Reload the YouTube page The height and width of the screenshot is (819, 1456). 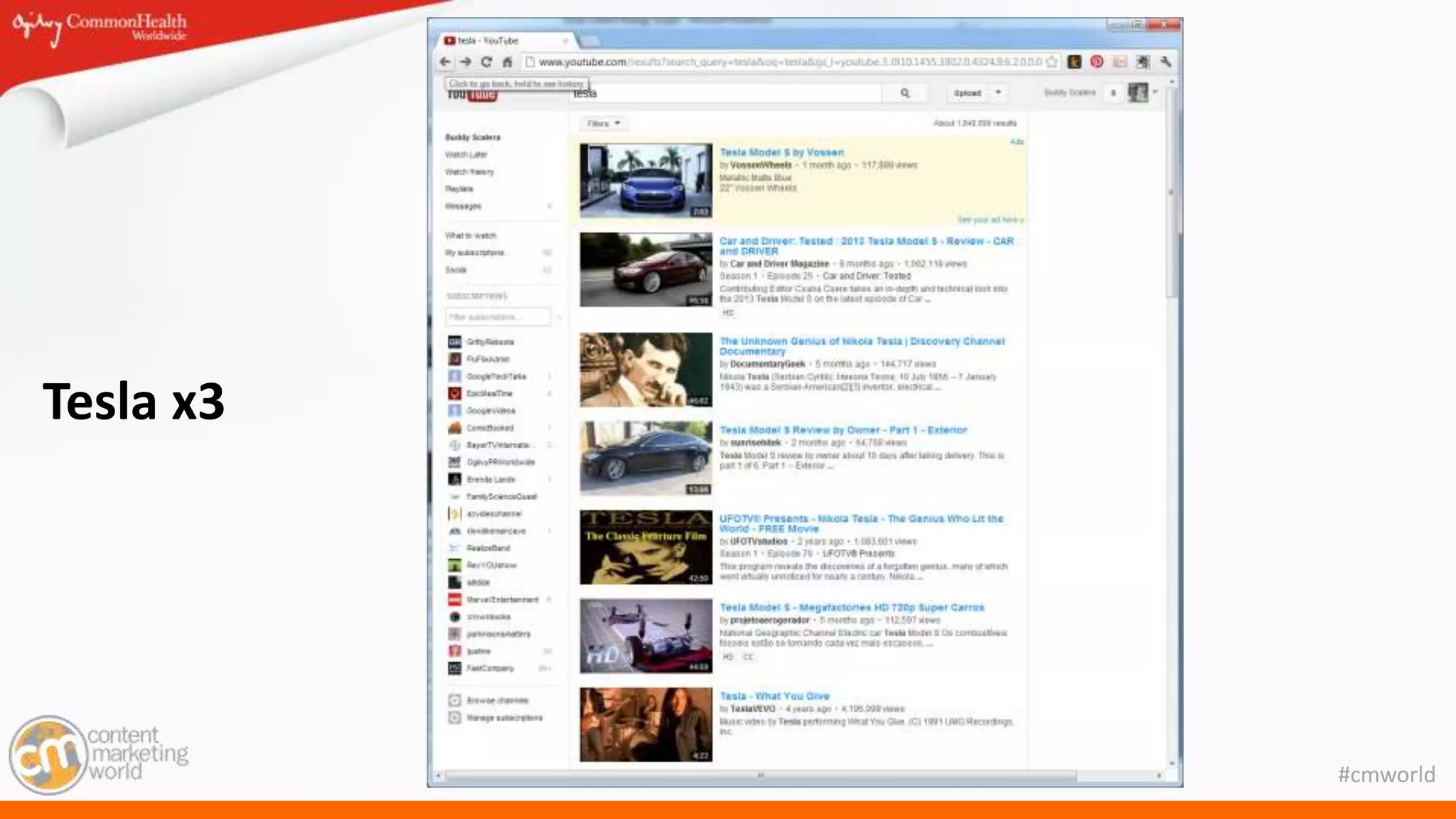(486, 62)
